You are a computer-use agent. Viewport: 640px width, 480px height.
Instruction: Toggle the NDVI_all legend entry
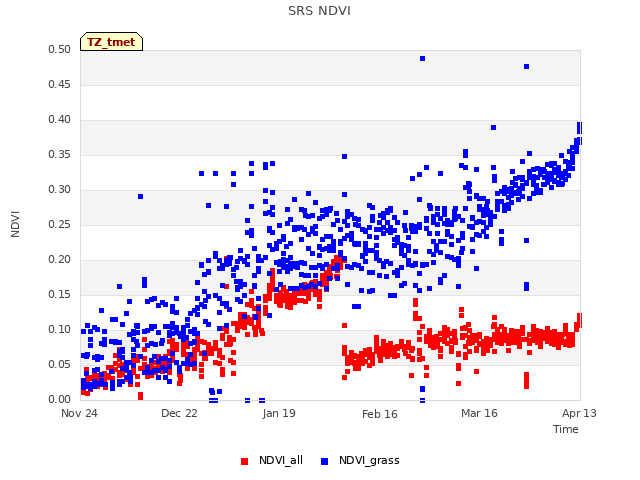tap(272, 461)
